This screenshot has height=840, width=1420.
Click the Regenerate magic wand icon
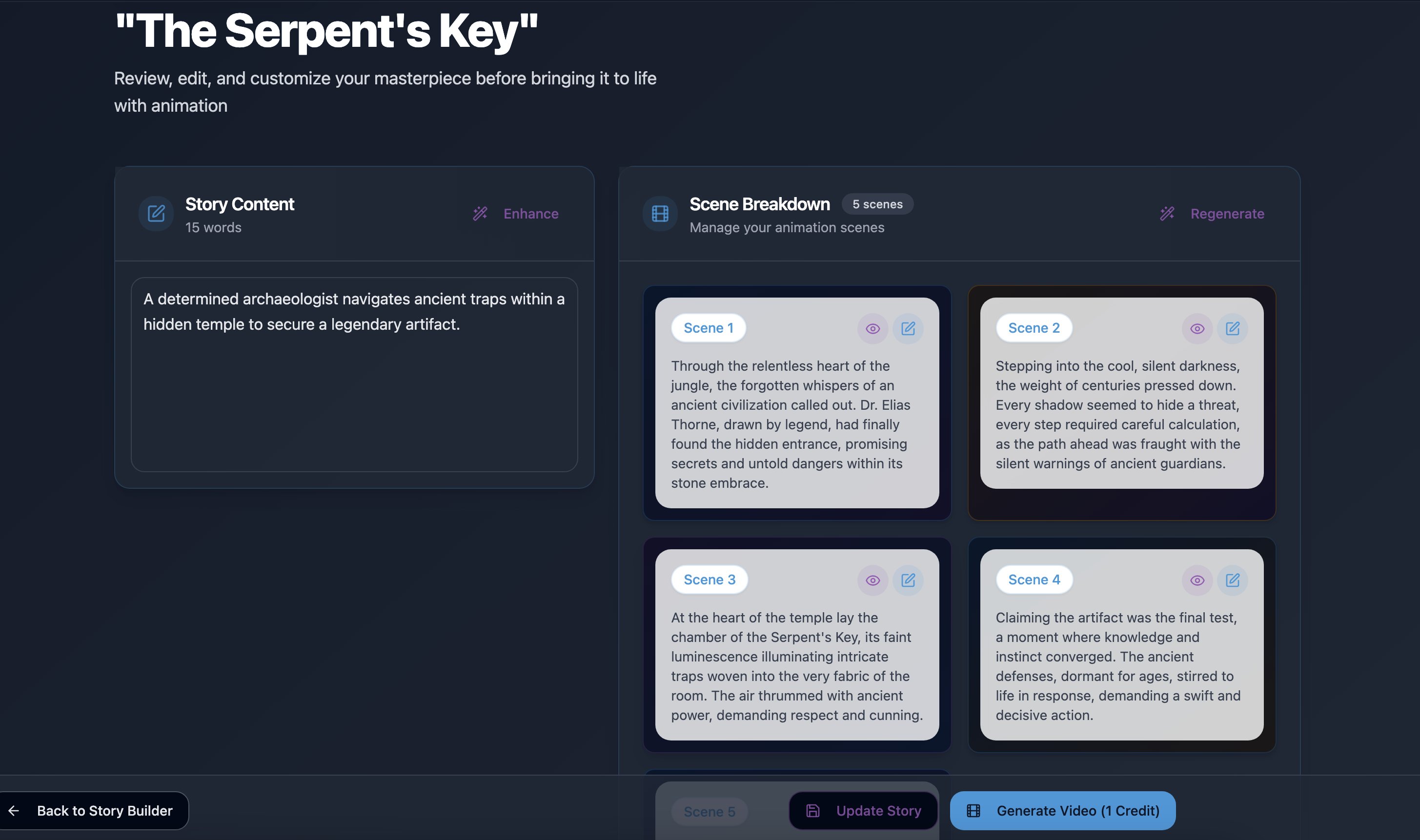point(1167,213)
